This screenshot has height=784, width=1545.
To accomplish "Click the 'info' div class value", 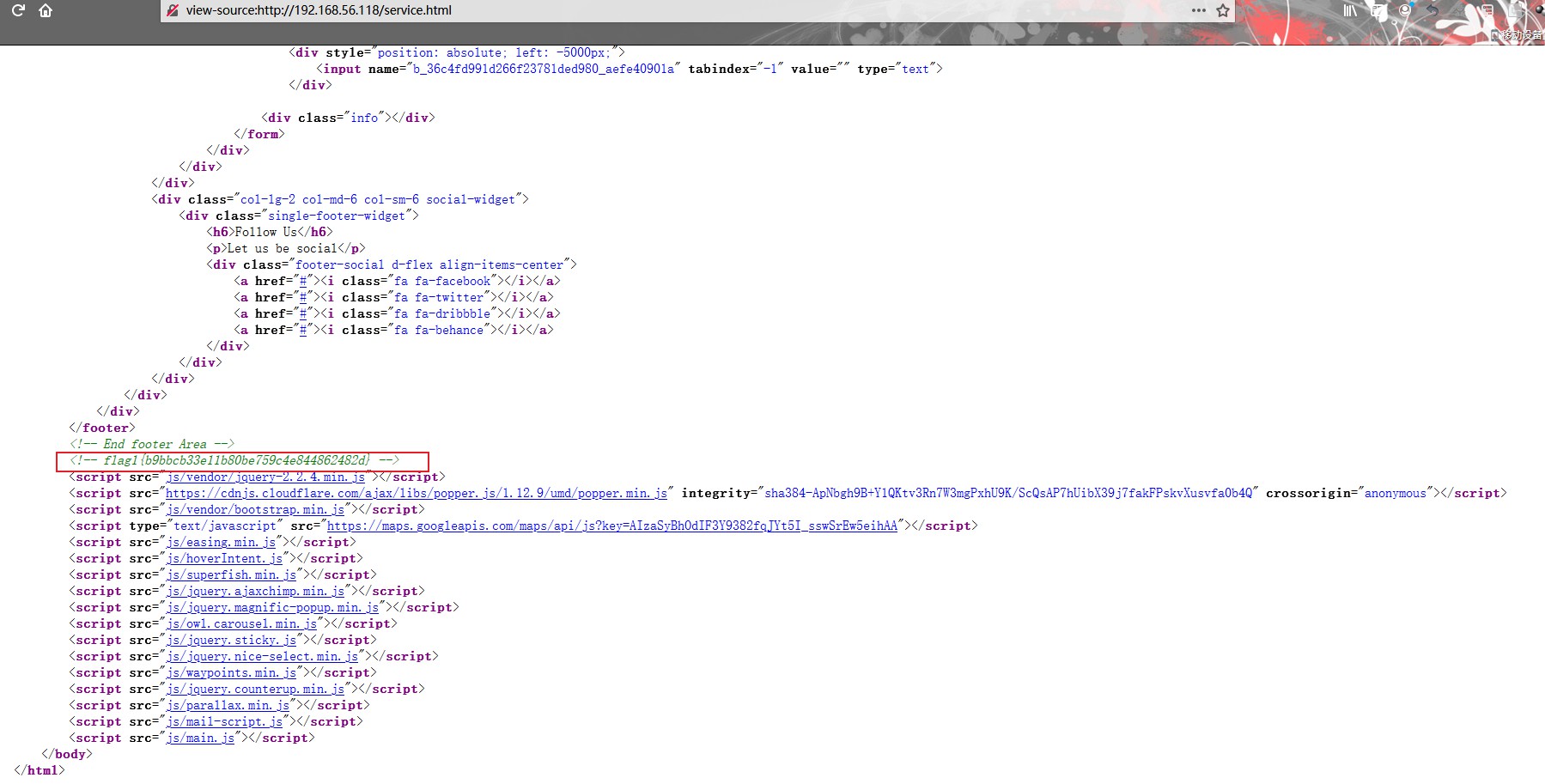I will [364, 118].
